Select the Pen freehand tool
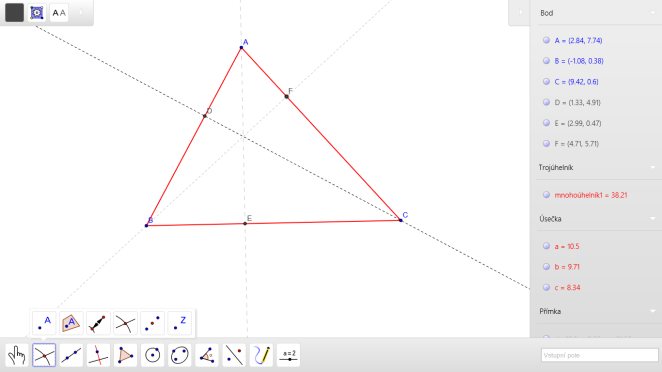Screen dimensions: 662x372 261,355
